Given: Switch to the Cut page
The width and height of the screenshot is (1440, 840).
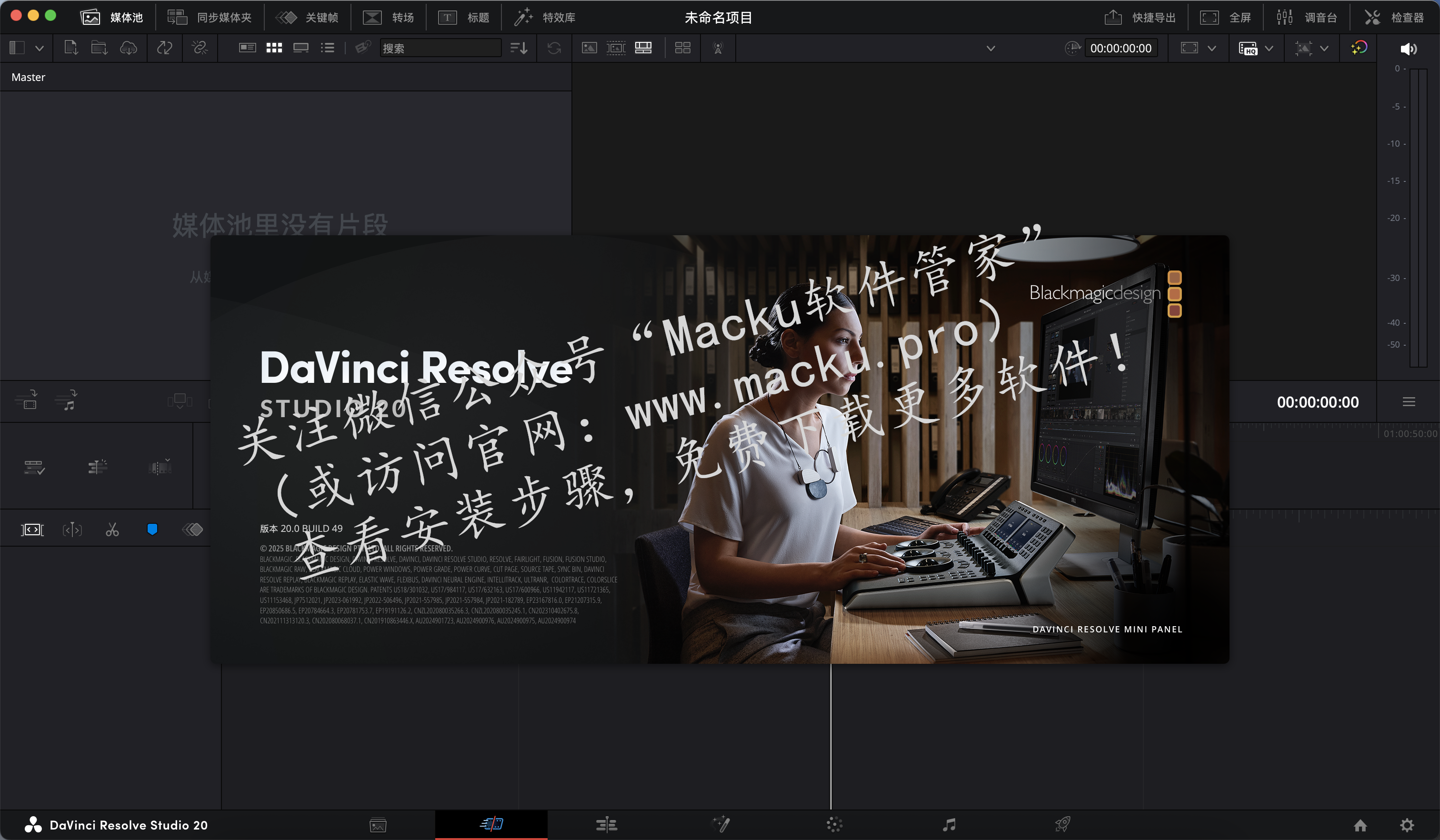Looking at the screenshot, I should tap(491, 824).
